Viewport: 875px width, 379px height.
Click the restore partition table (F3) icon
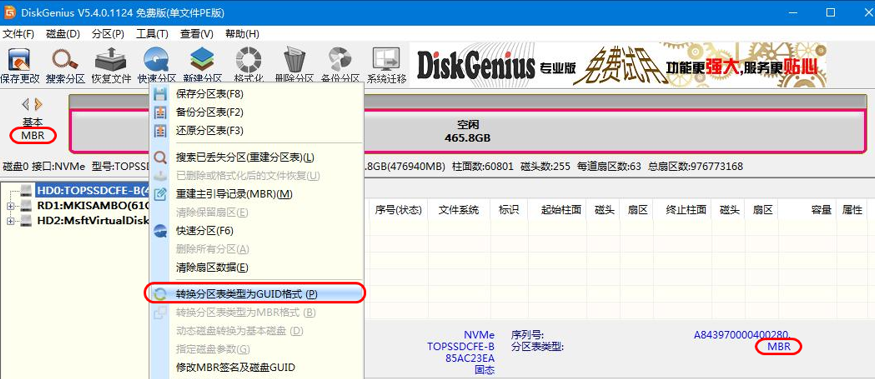pyautogui.click(x=160, y=131)
